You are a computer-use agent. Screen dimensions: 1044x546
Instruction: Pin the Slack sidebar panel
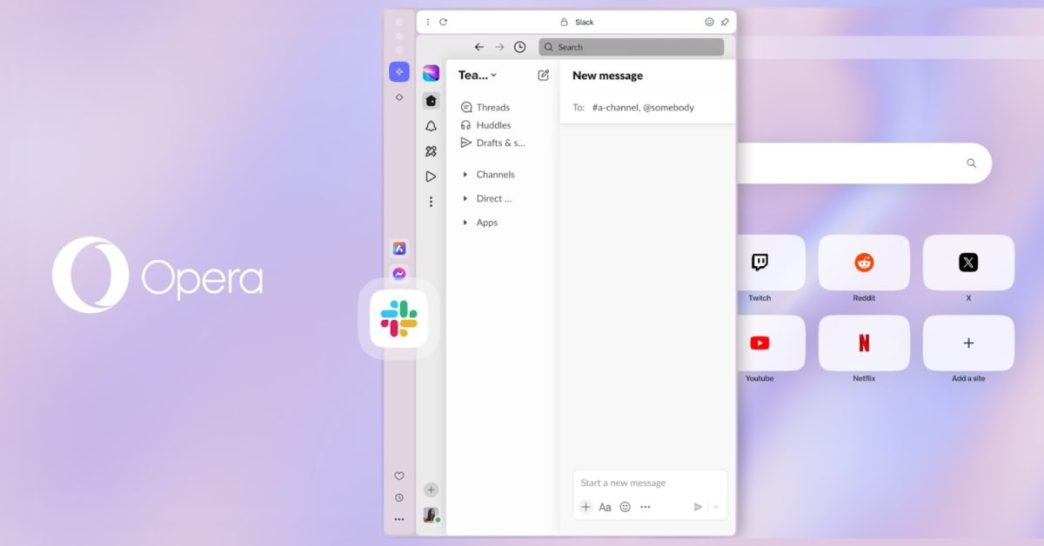click(x=724, y=21)
